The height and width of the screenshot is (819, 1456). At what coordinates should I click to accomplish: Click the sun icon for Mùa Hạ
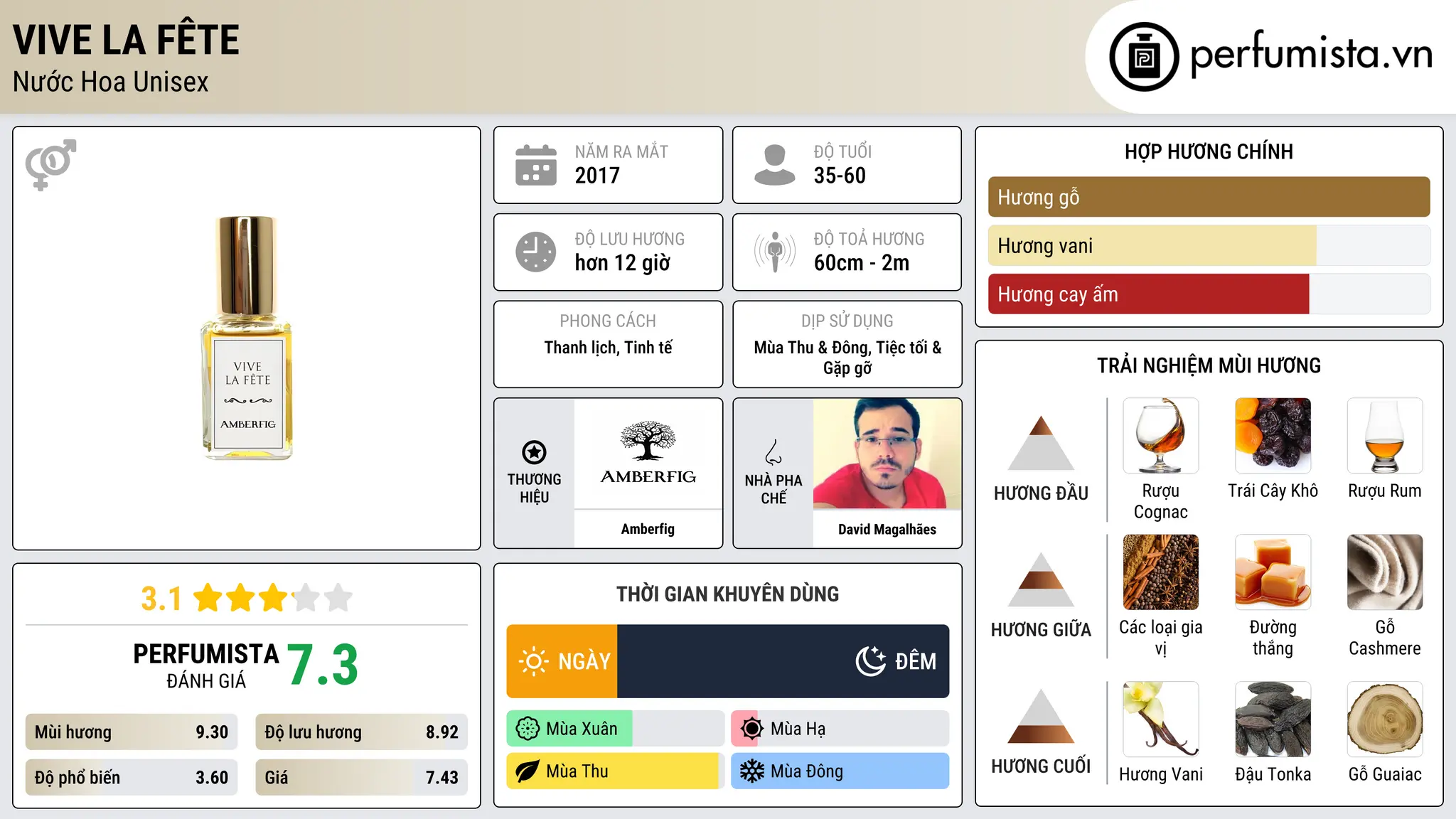tap(752, 729)
